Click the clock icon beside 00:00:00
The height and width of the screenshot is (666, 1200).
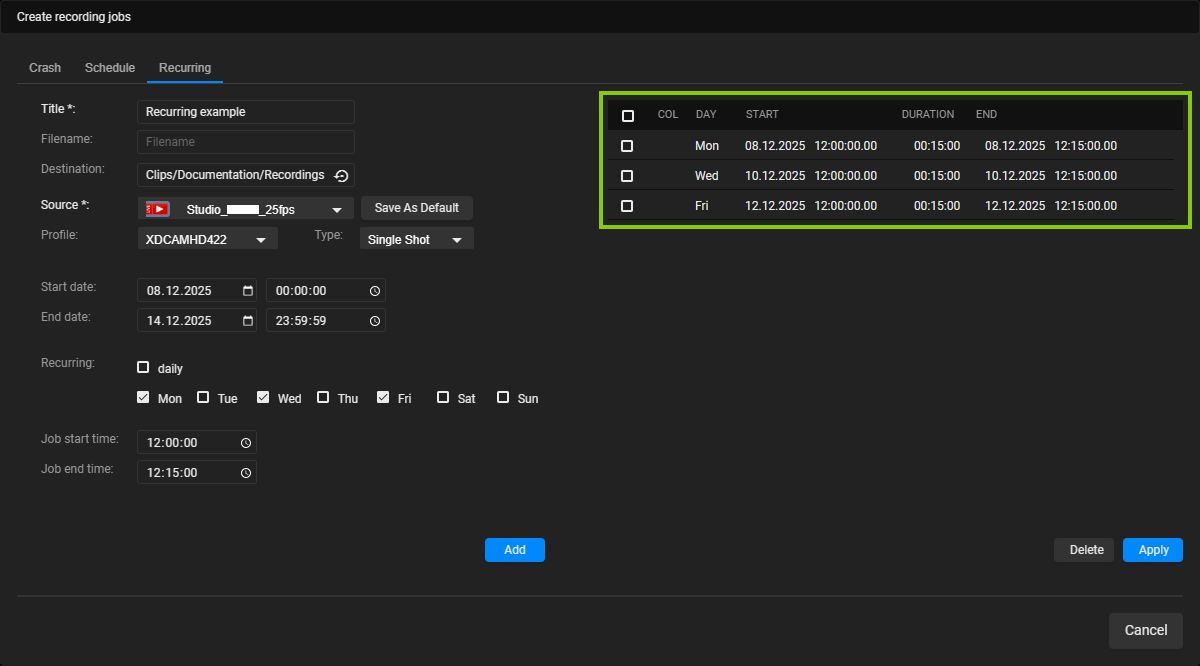(376, 290)
